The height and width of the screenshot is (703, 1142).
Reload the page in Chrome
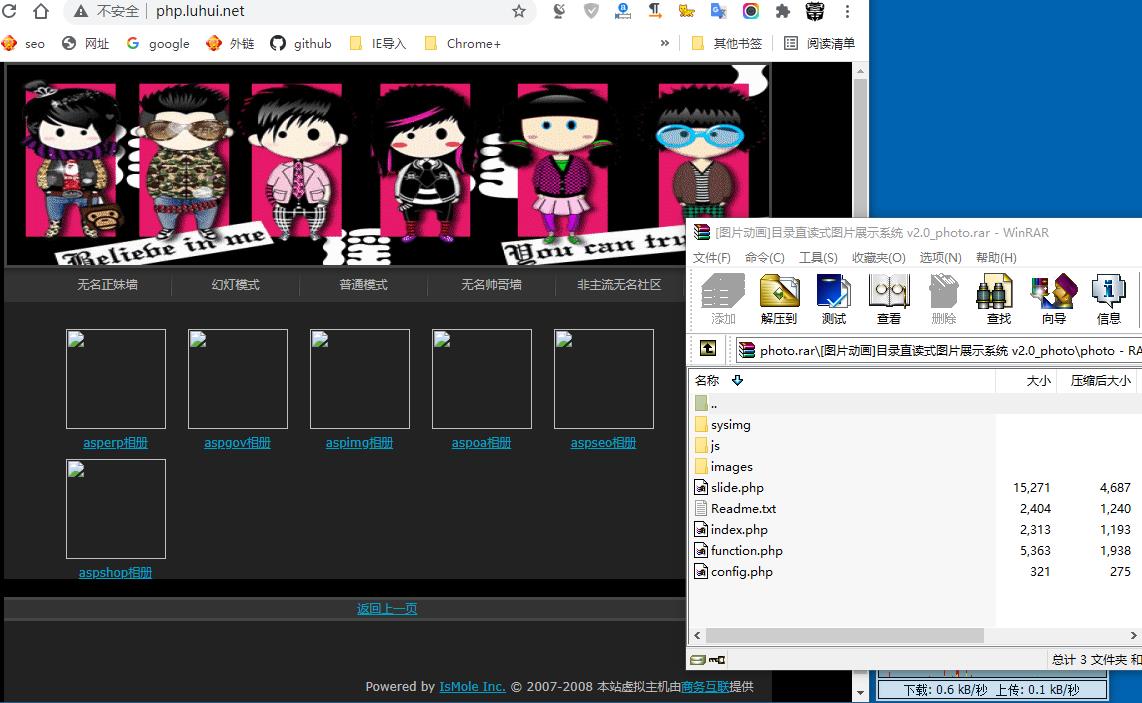(x=10, y=11)
